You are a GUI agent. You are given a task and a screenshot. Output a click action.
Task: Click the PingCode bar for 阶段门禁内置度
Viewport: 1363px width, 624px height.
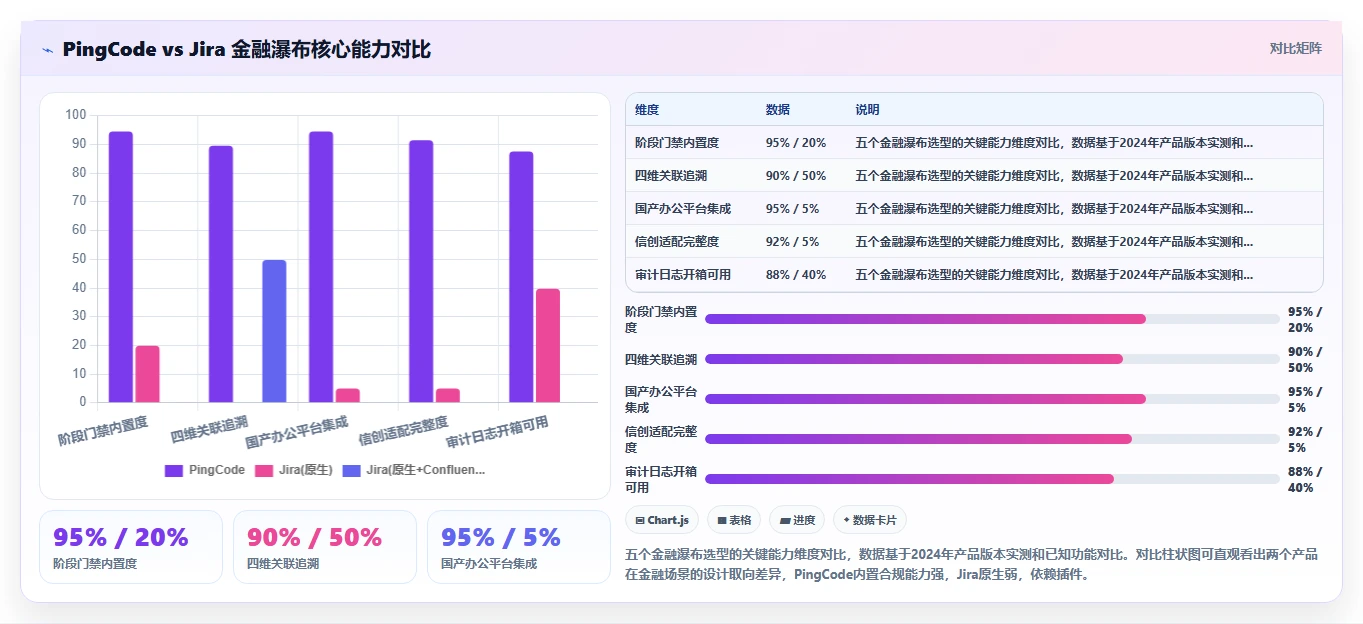tap(121, 267)
